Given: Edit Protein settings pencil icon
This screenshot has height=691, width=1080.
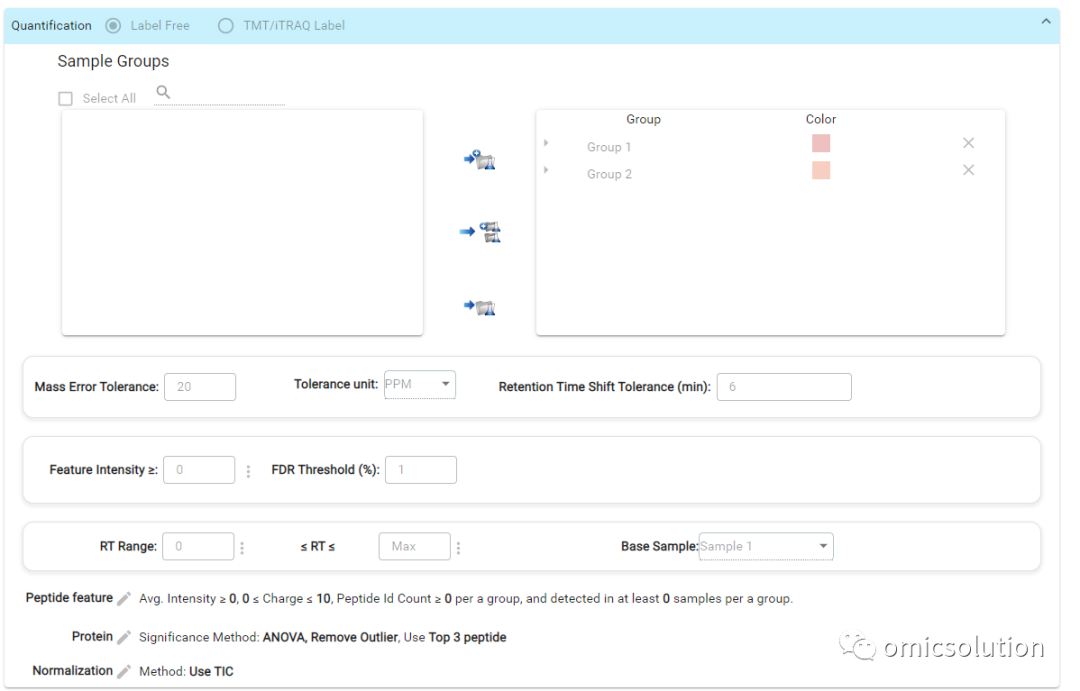Looking at the screenshot, I should pos(124,637).
